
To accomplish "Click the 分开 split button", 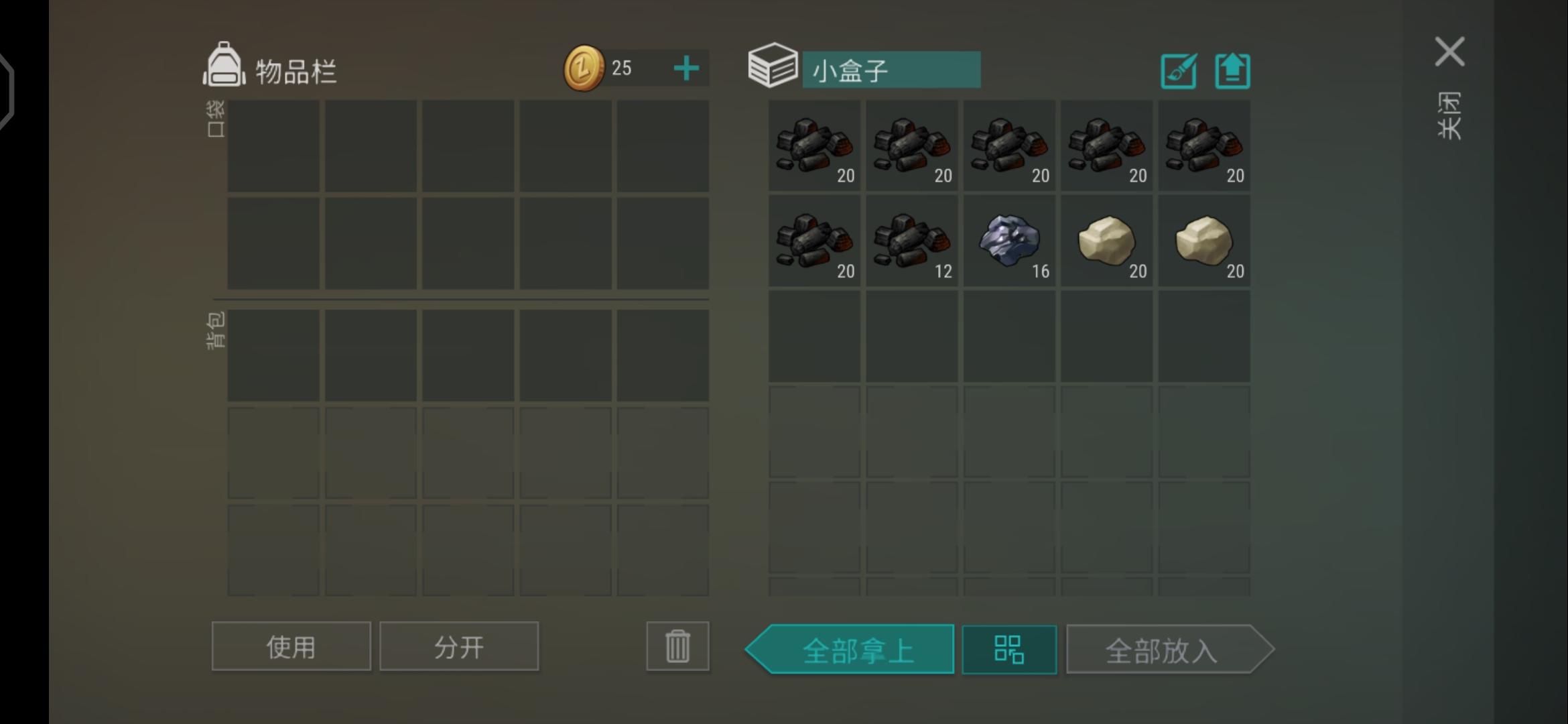I will pyautogui.click(x=459, y=646).
